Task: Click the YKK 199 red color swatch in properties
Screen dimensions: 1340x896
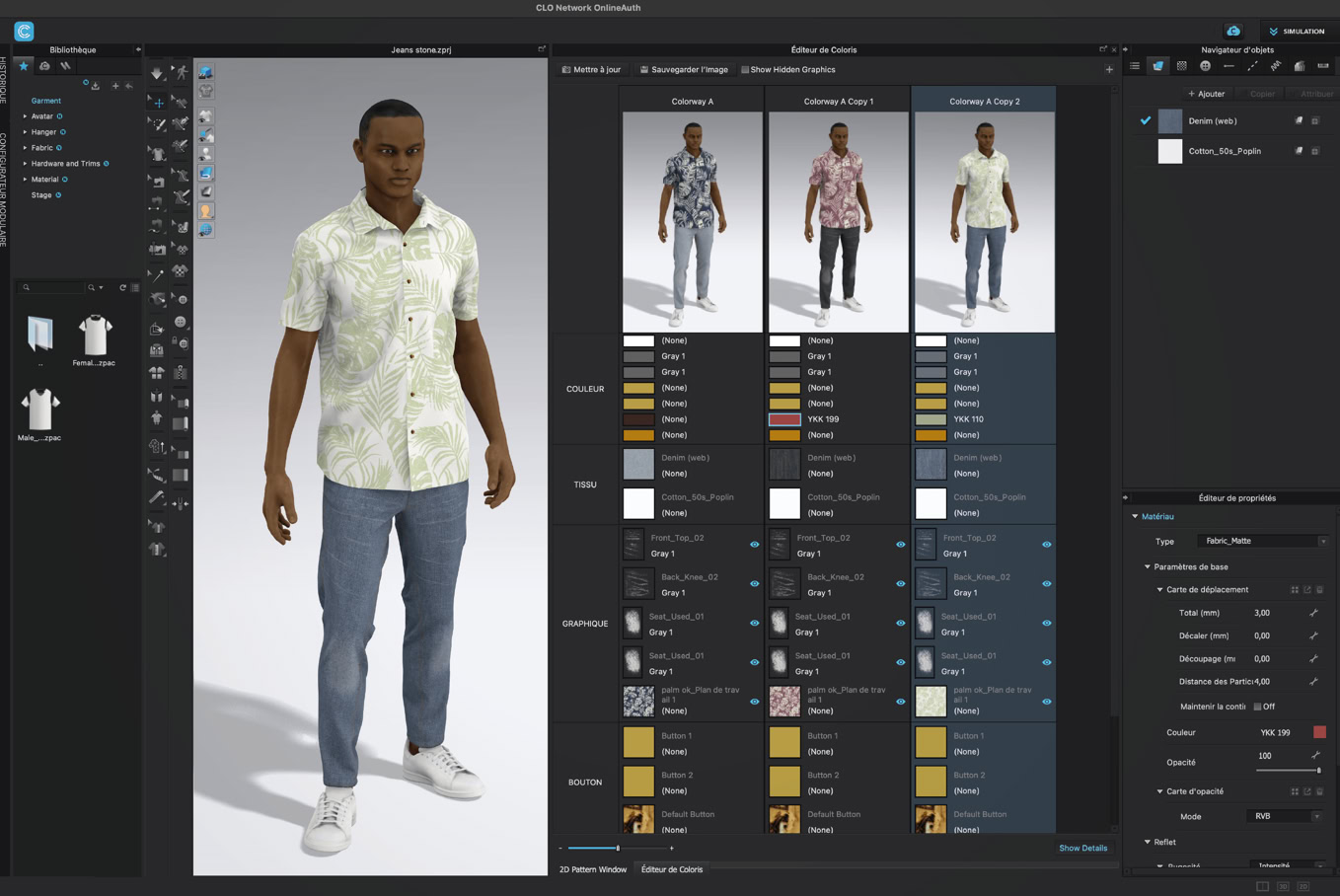Action: [x=1319, y=732]
